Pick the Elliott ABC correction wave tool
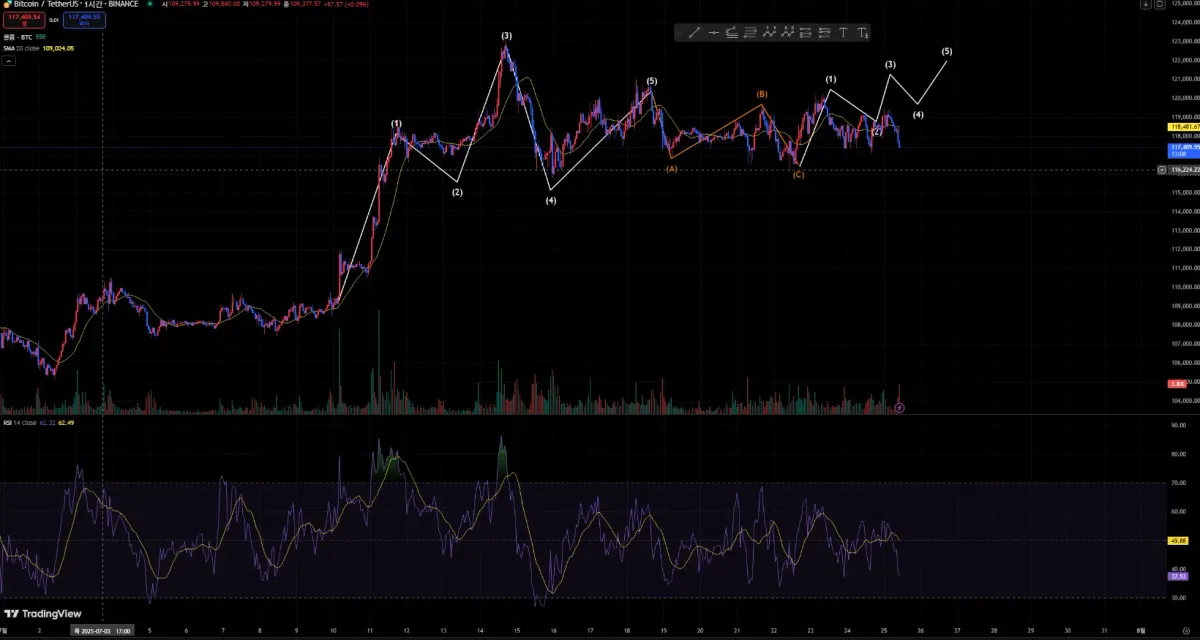This screenshot has width=1200, height=640. pyautogui.click(x=787, y=33)
